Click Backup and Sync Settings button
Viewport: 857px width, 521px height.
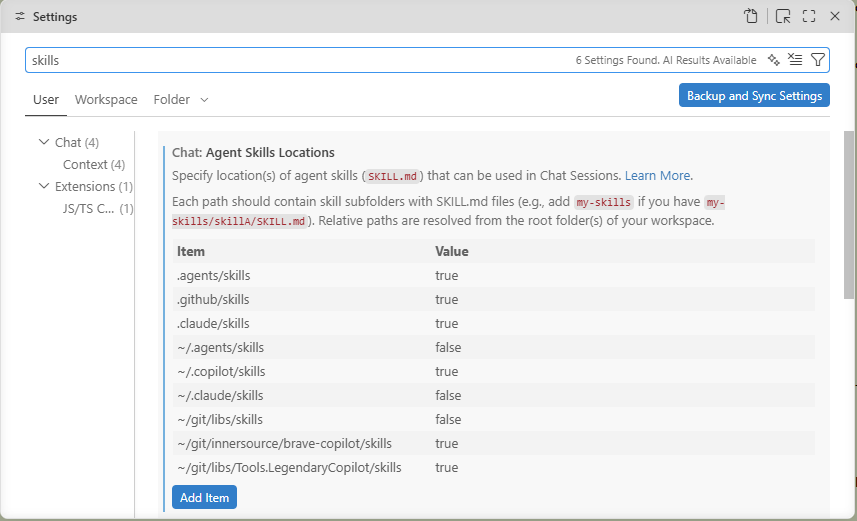(x=754, y=95)
